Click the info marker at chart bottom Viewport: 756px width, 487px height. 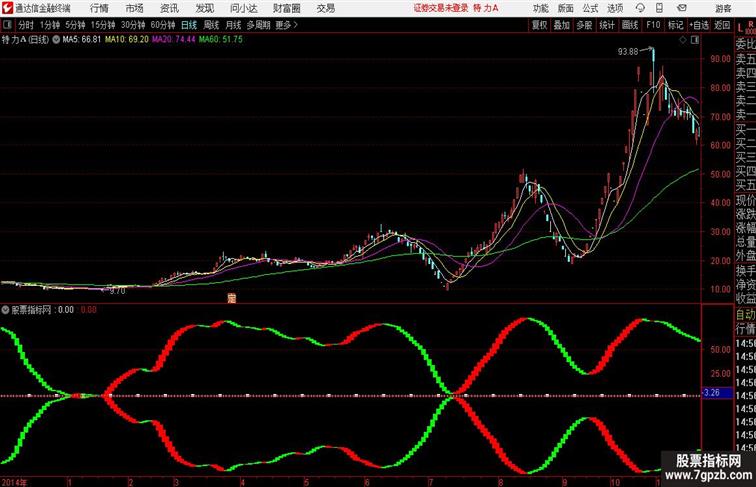(232, 298)
